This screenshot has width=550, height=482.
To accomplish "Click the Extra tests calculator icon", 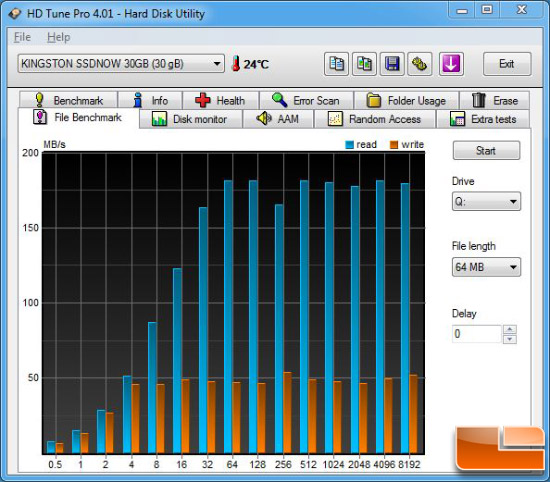I will tap(457, 119).
